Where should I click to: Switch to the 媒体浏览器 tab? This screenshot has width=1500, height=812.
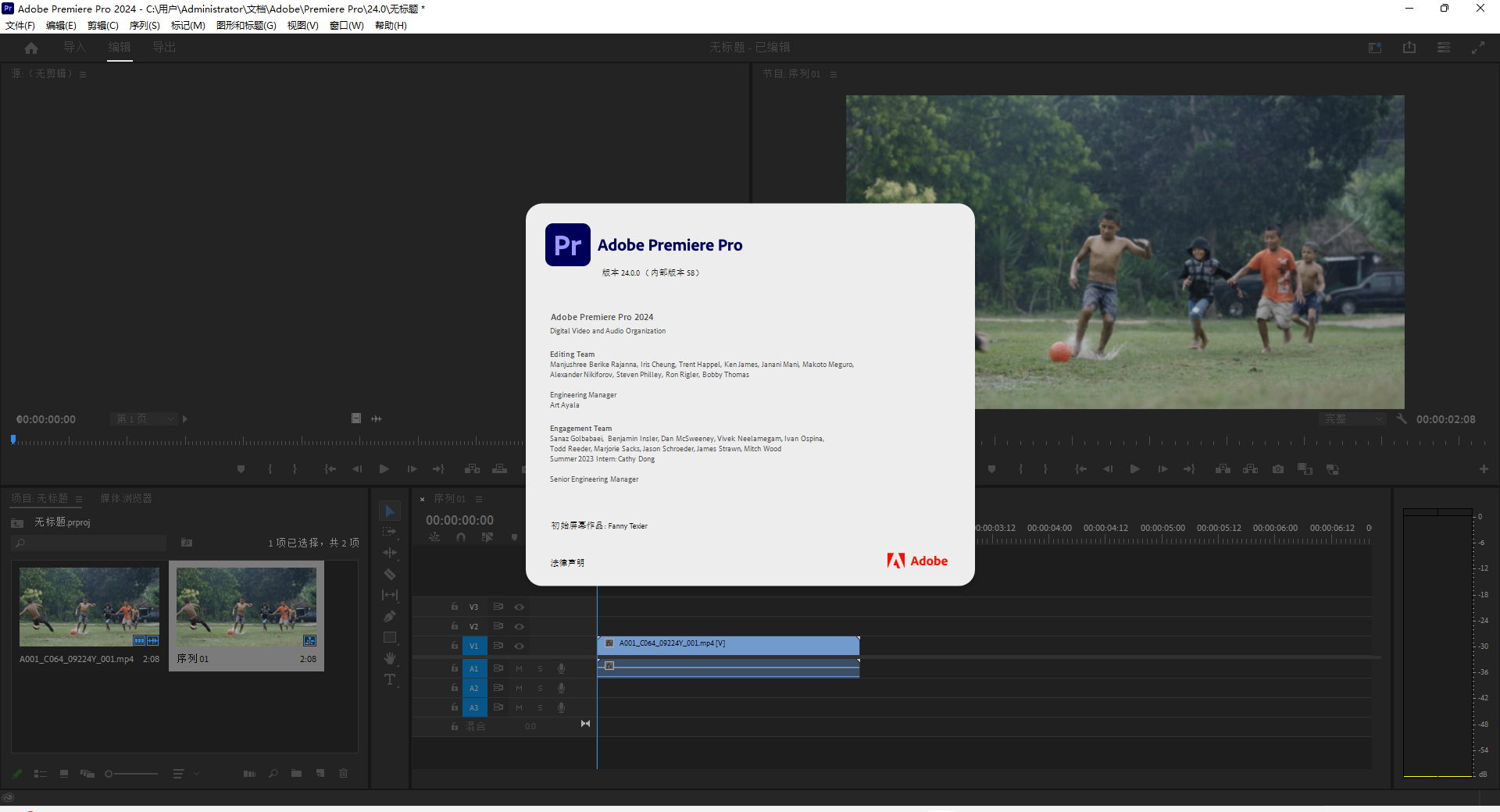click(x=126, y=498)
